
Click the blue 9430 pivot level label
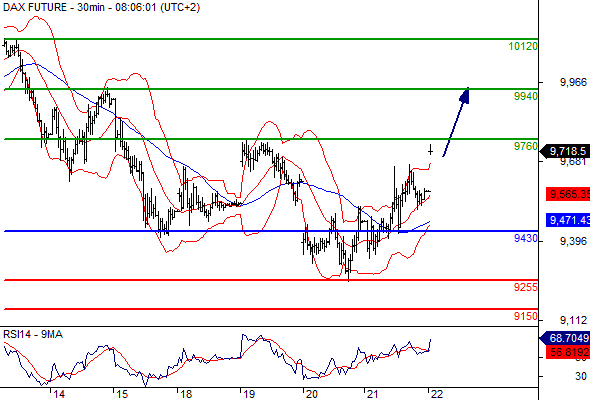[526, 238]
